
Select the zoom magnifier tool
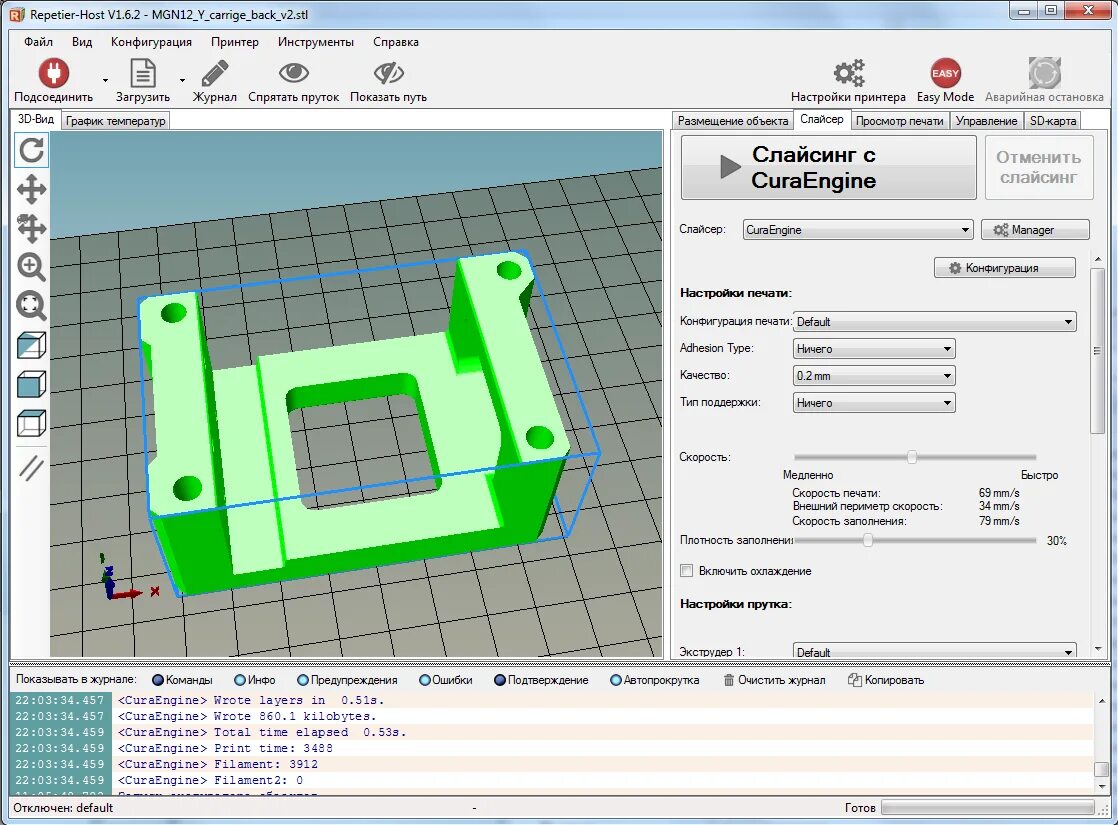coord(31,267)
